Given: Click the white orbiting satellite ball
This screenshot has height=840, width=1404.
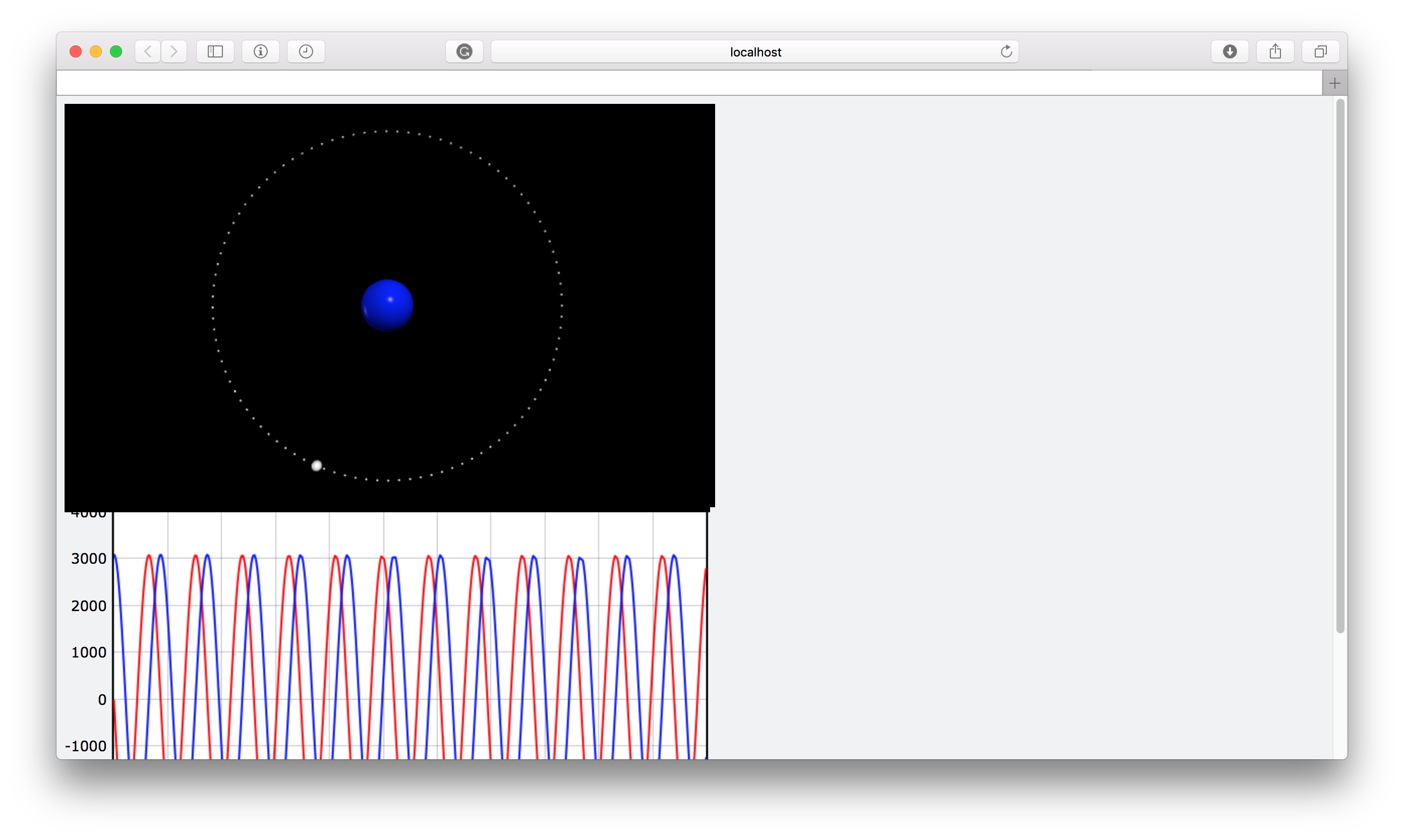Looking at the screenshot, I should [x=317, y=465].
